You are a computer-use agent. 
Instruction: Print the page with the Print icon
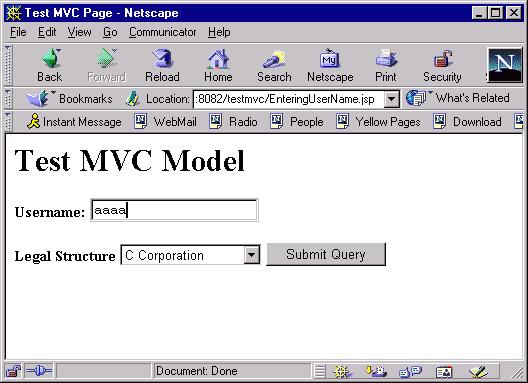pos(386,59)
